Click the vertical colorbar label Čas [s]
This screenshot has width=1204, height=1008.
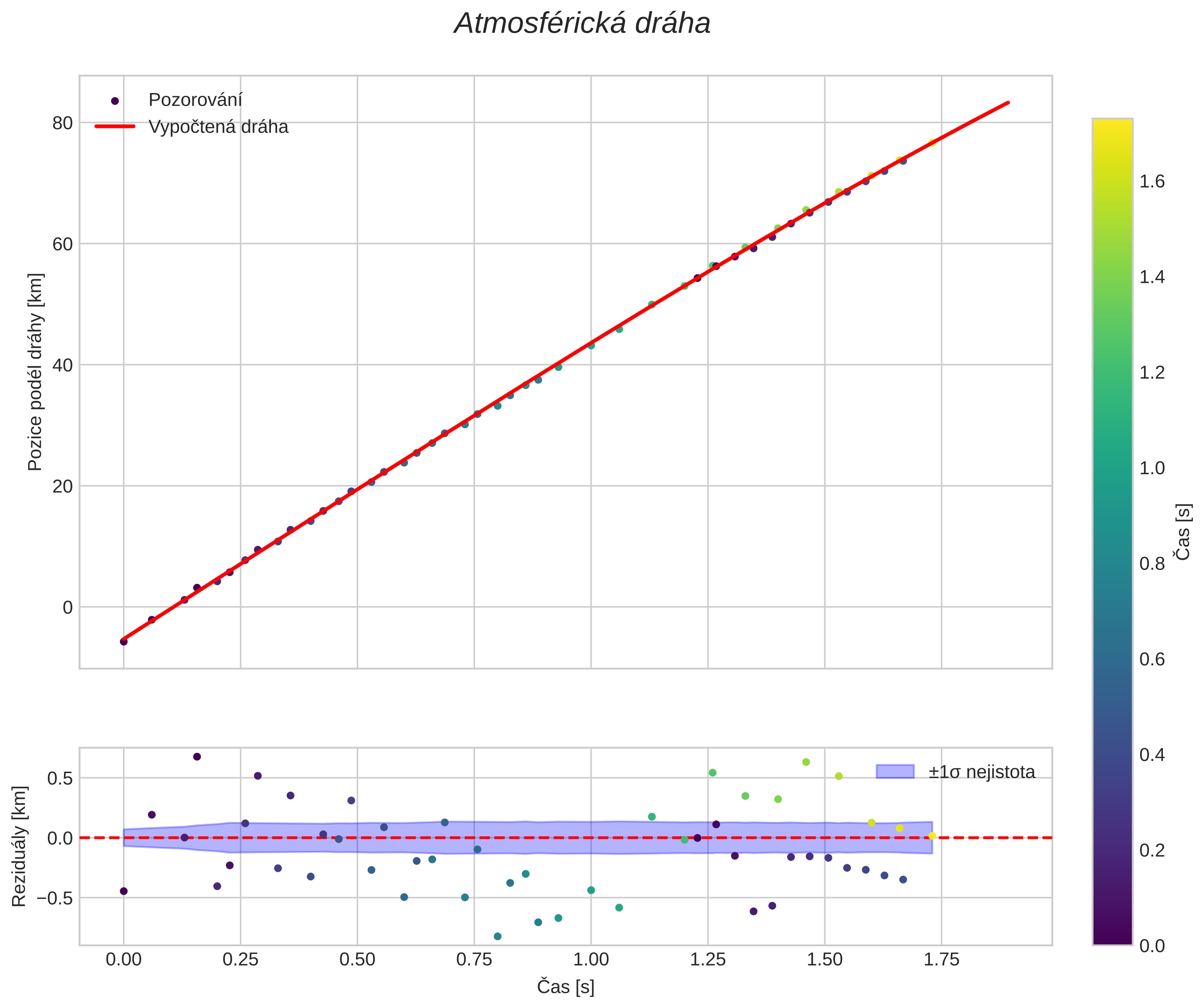pos(1184,532)
